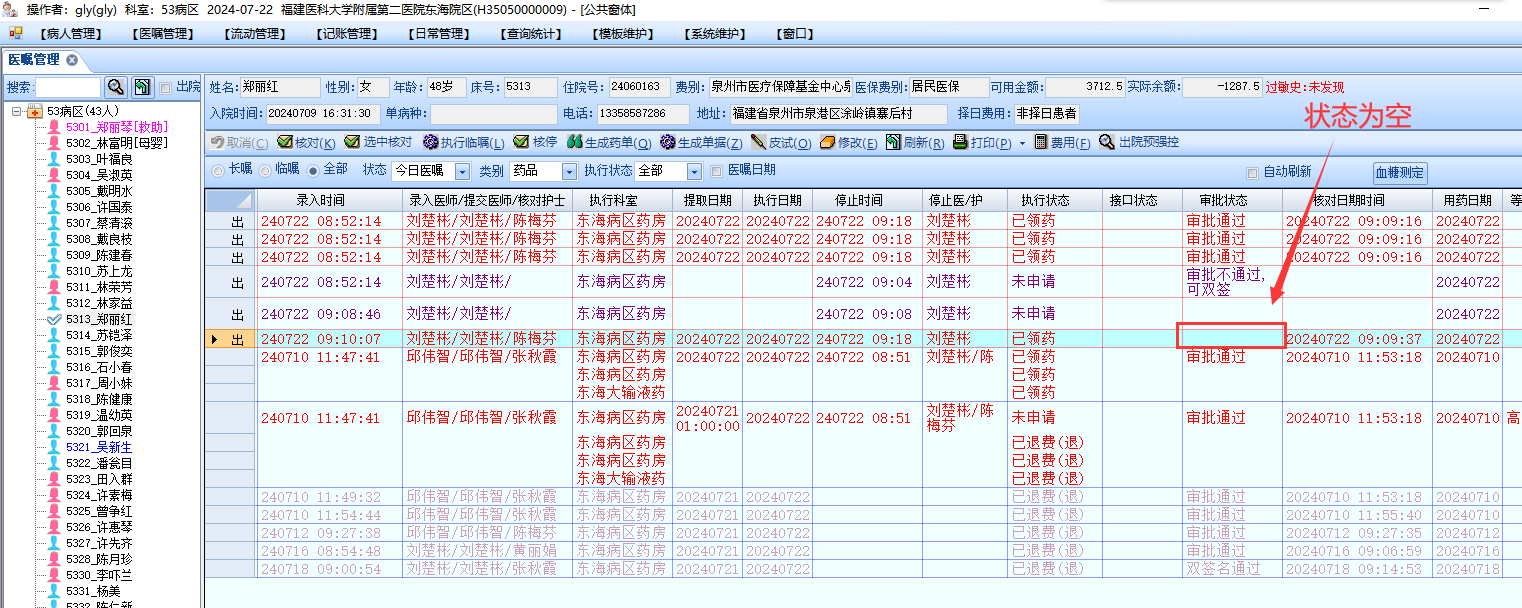The width and height of the screenshot is (1522, 608).
Task: Click the 选中核对 toolbar button
Action: coord(378,143)
